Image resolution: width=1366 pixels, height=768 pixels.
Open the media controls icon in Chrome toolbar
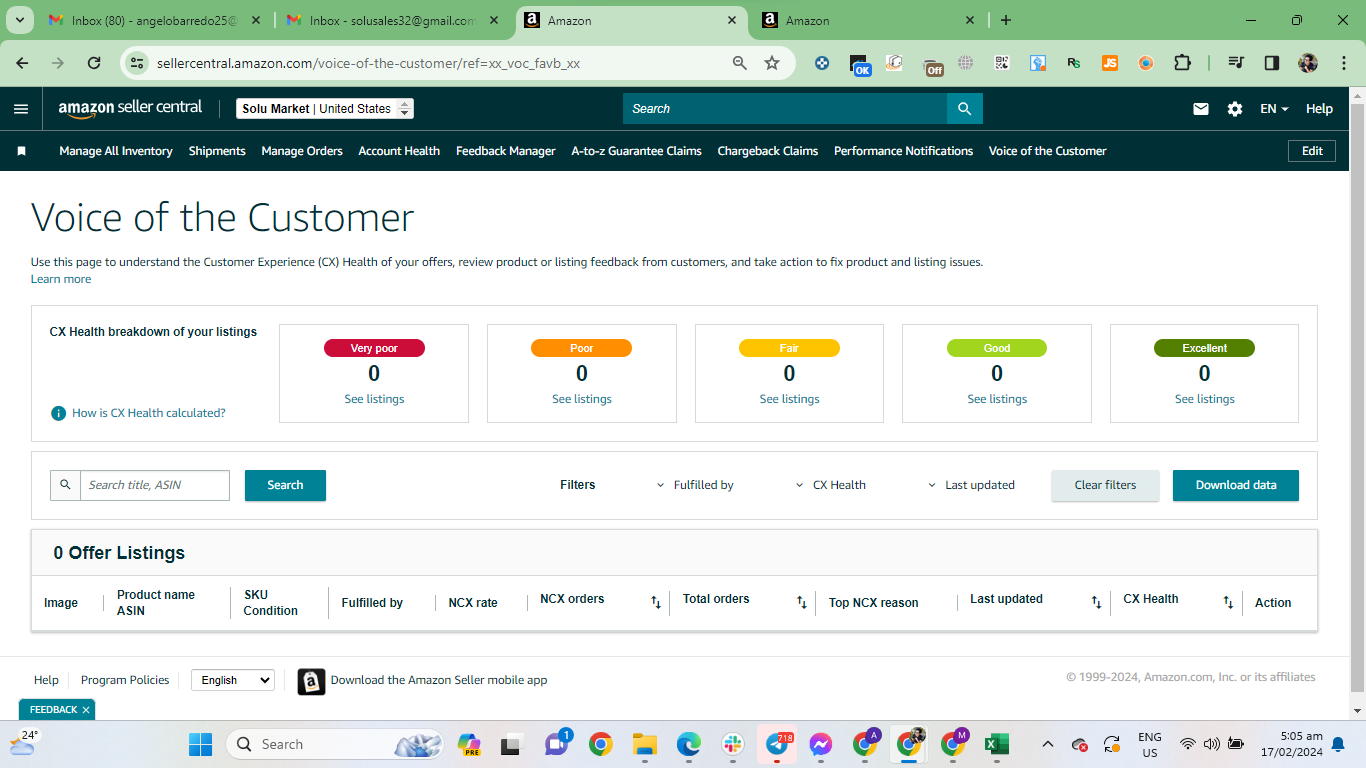click(1236, 63)
